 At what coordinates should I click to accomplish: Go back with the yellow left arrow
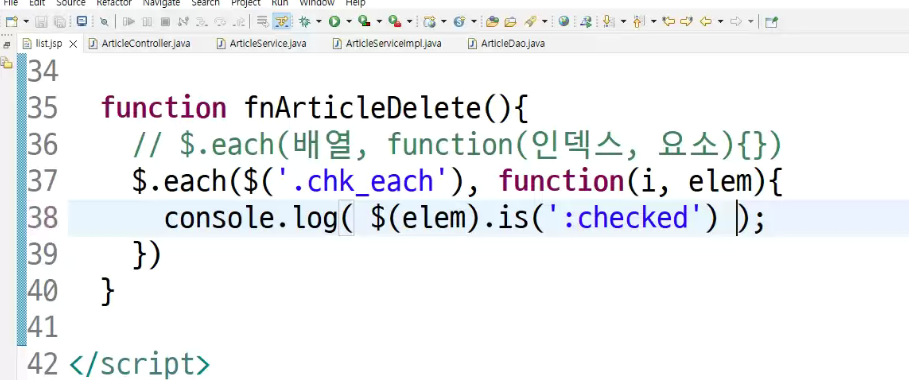click(x=706, y=22)
